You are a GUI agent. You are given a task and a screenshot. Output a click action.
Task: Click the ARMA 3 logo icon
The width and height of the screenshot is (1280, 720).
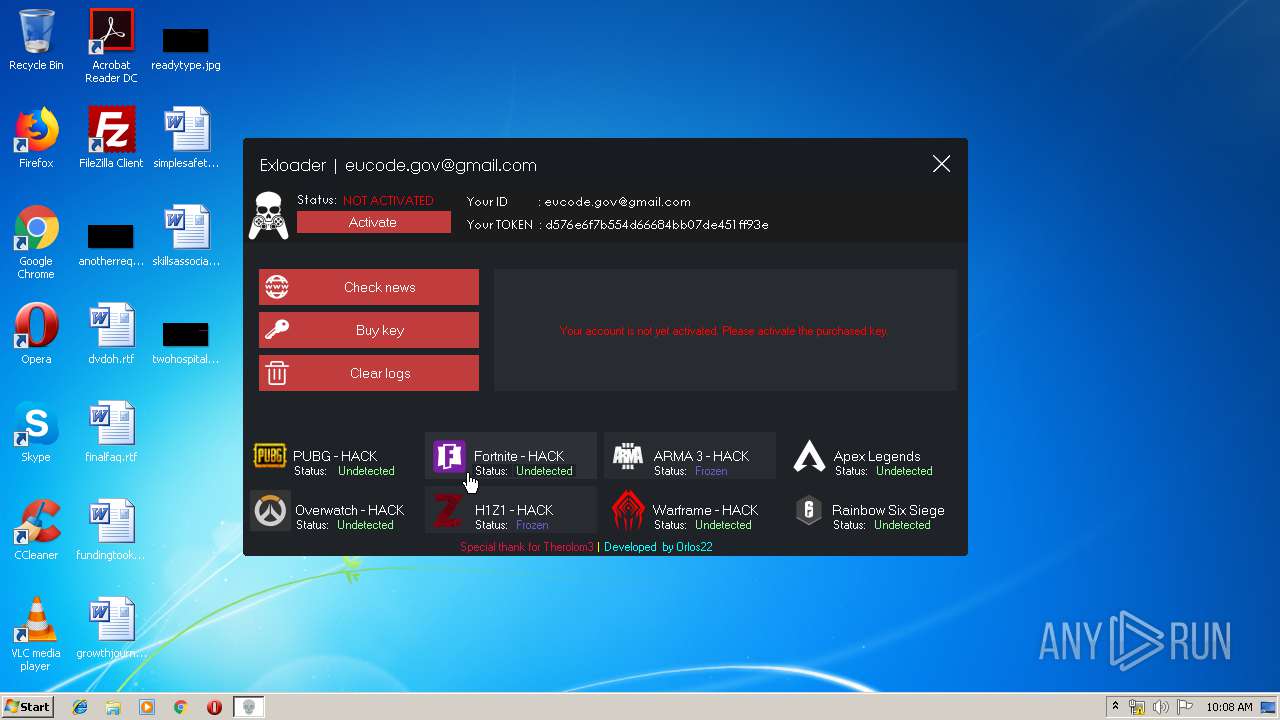pos(628,456)
